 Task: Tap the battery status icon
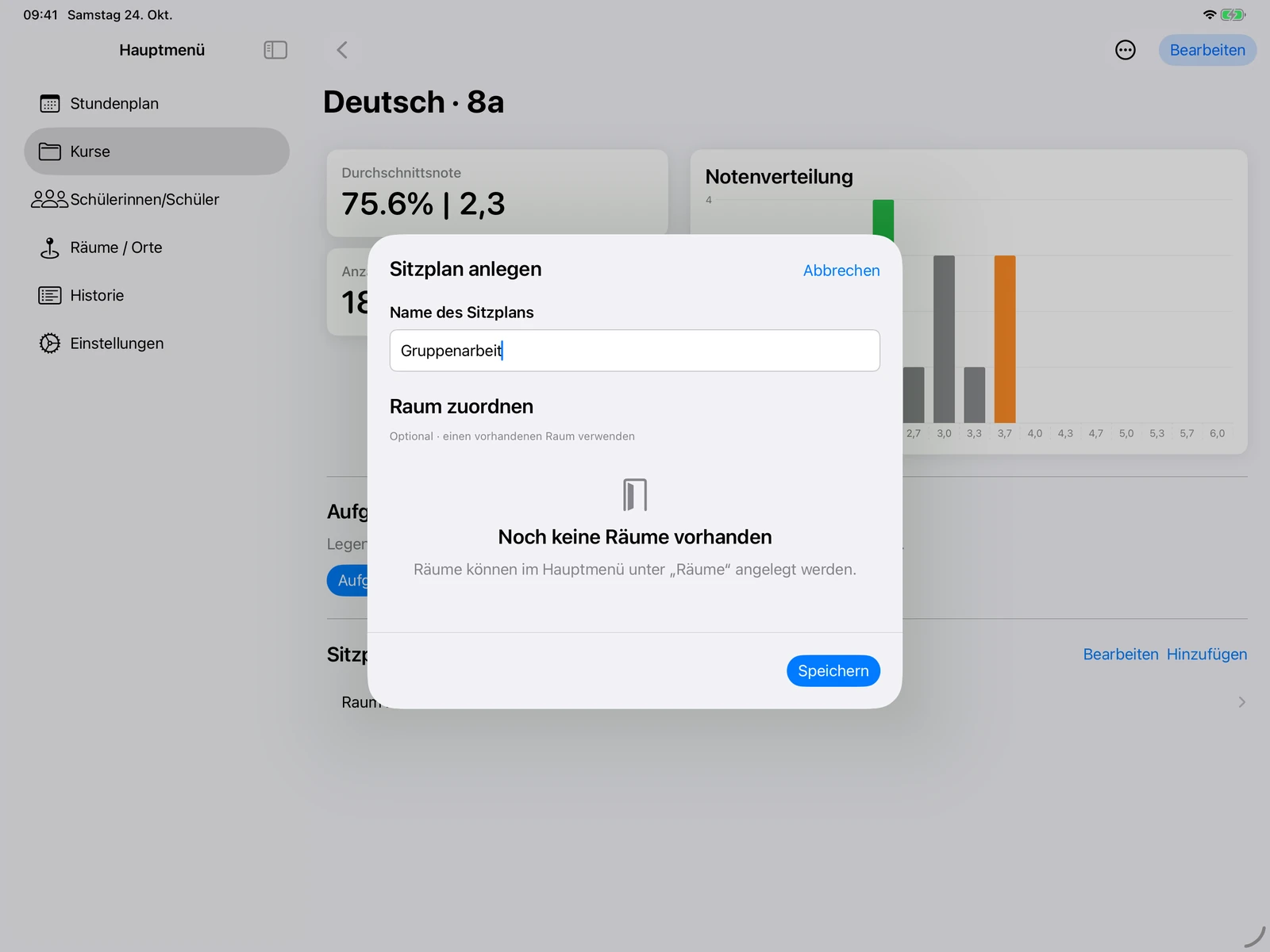pyautogui.click(x=1233, y=15)
